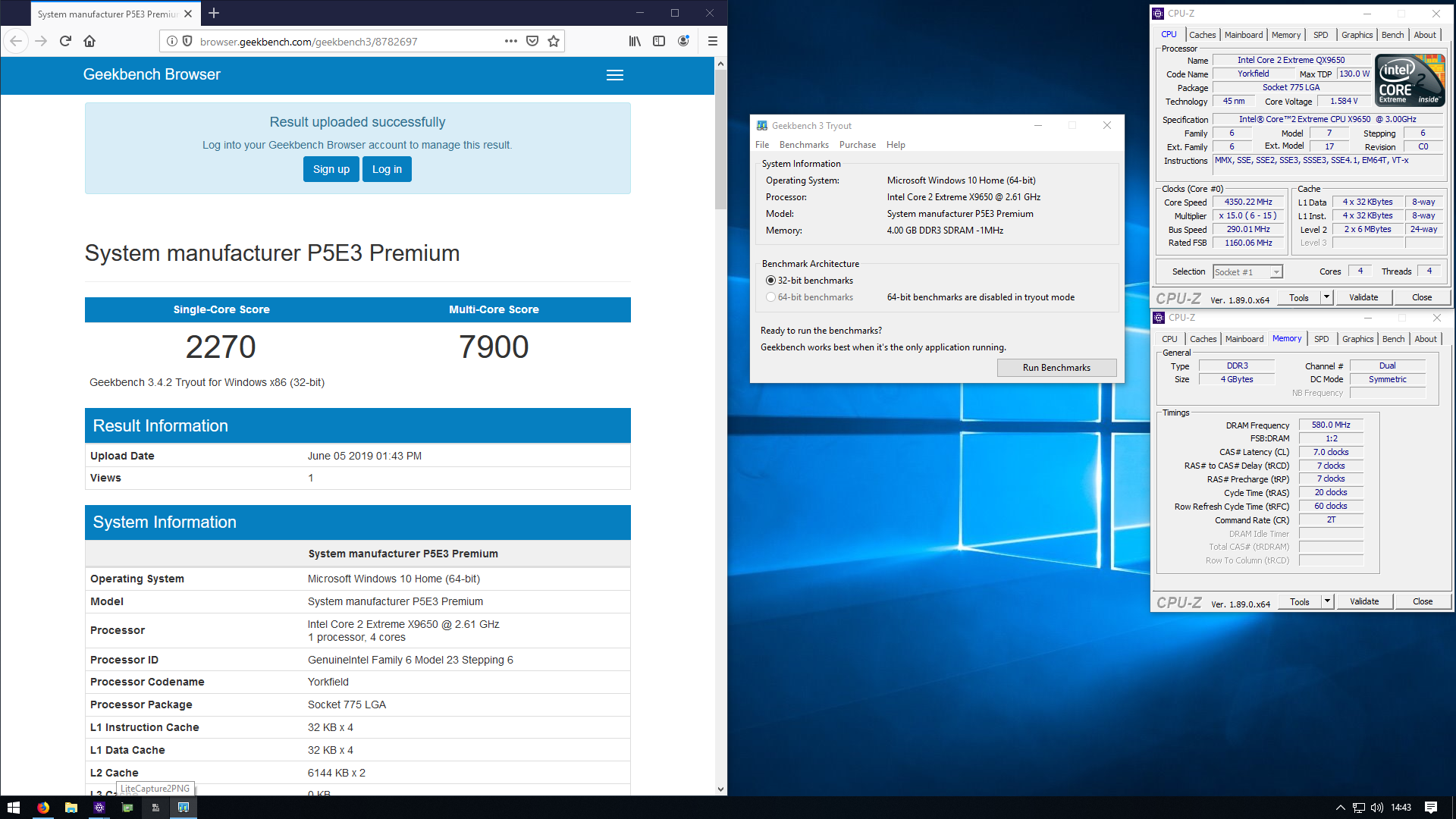1456x819 pixels.
Task: Click the Sign up button
Action: [x=331, y=169]
